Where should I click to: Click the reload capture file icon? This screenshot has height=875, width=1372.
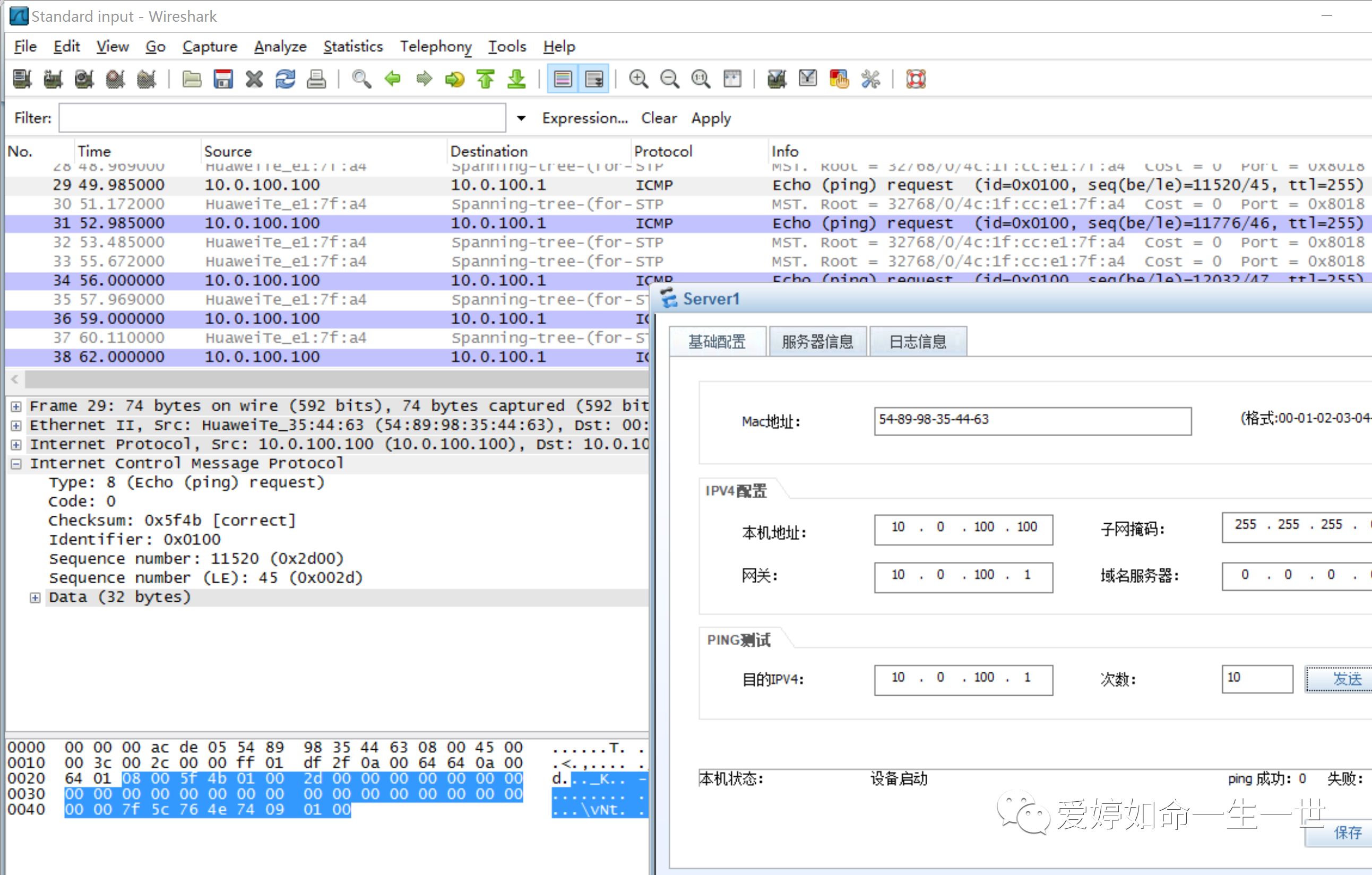point(285,79)
